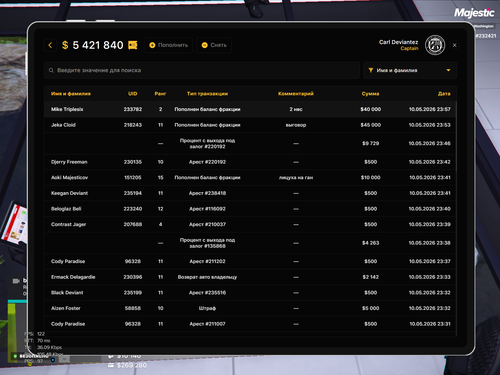500x375 pixels.
Task: Click the search magnifier icon
Action: click(x=51, y=70)
